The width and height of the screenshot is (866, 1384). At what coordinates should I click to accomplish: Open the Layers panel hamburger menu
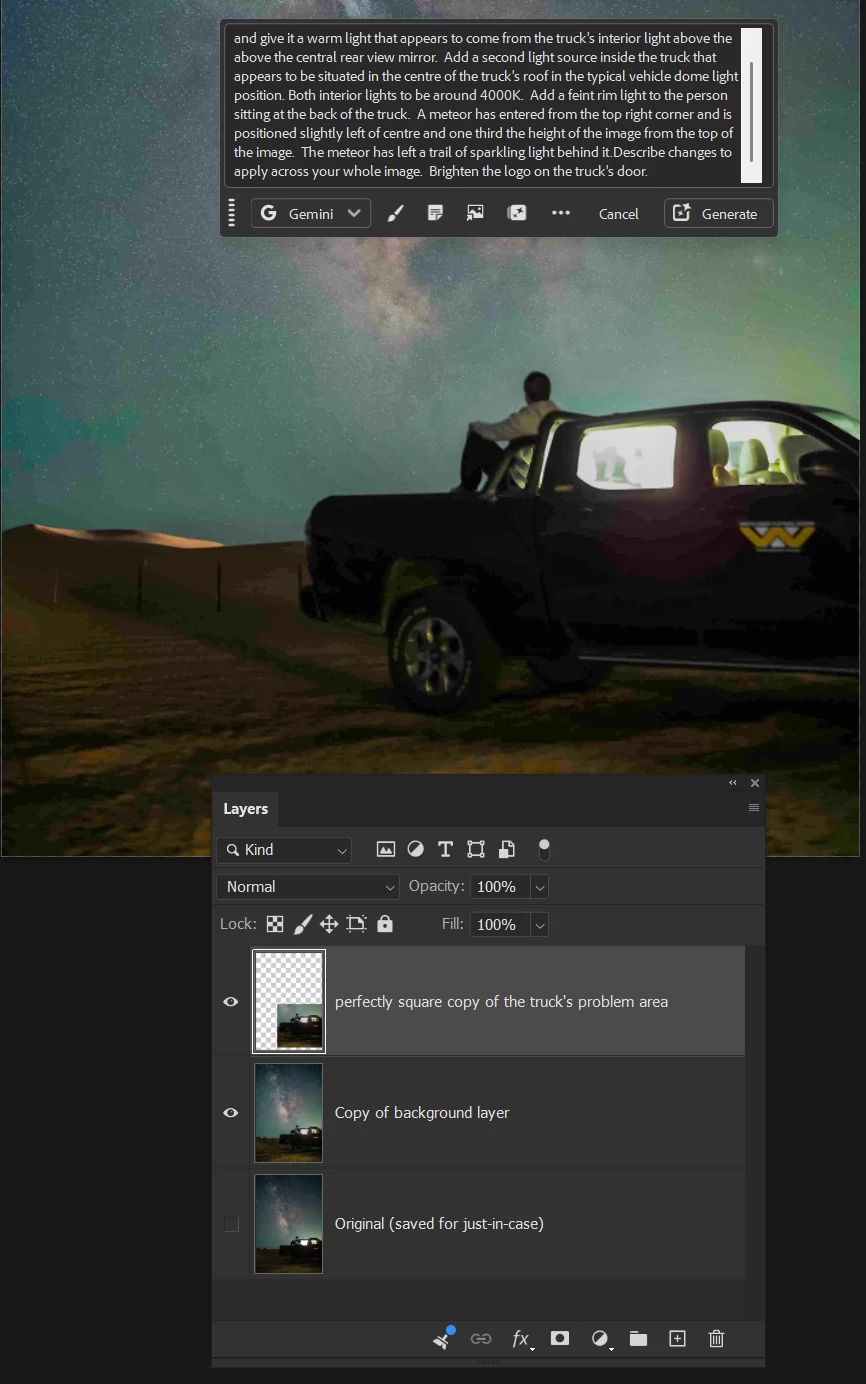coord(753,808)
